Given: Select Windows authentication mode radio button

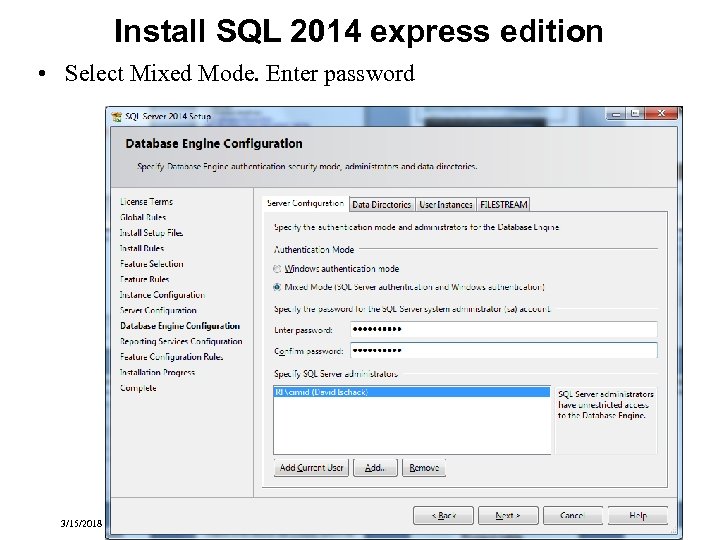Looking at the screenshot, I should click(277, 269).
